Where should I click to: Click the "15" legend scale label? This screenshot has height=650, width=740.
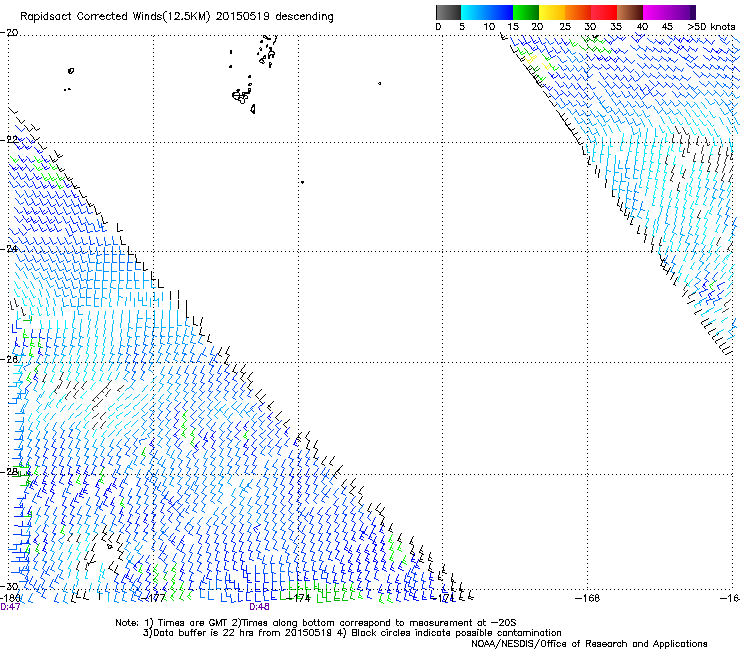pos(513,26)
